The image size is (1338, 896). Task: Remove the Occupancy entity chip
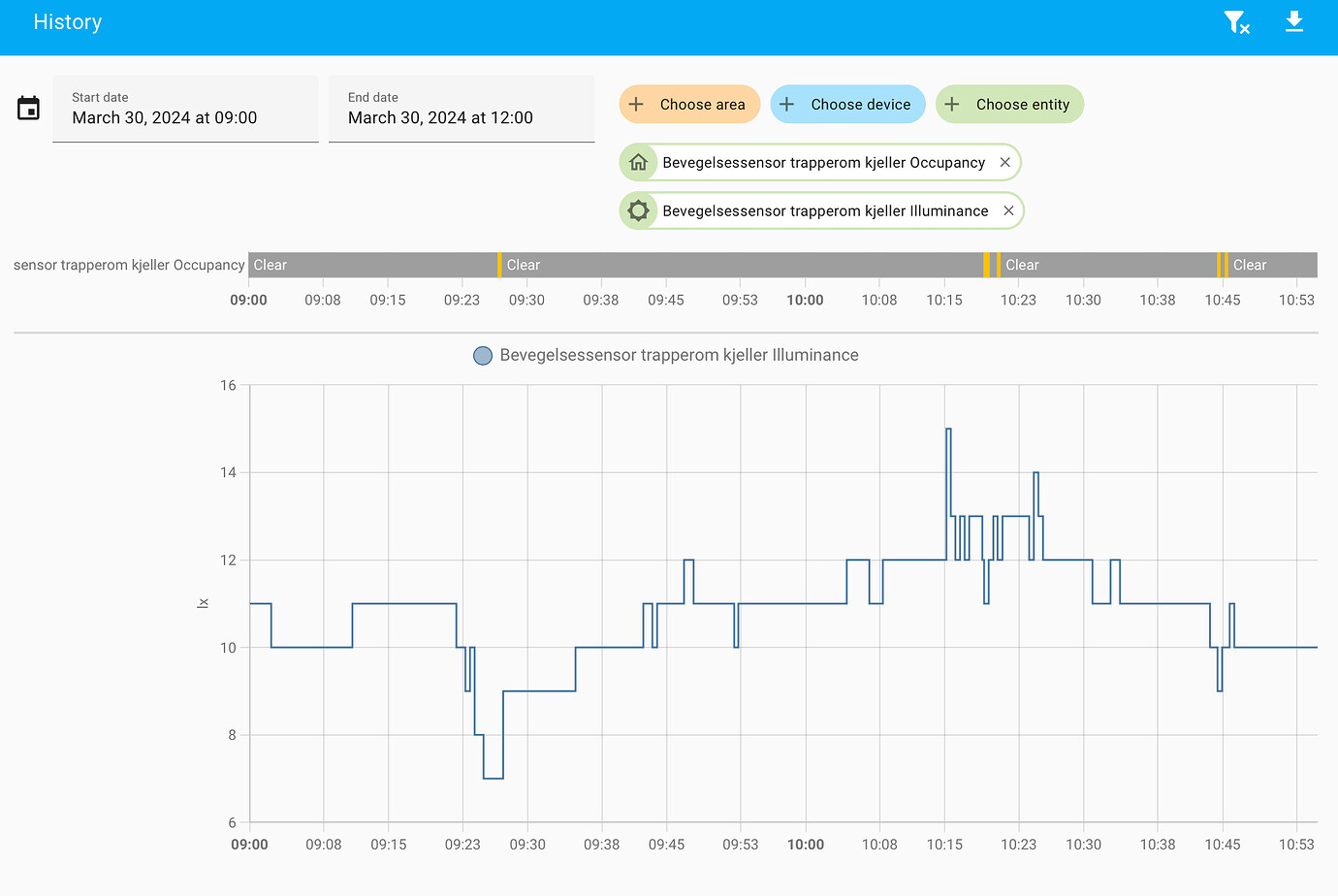pyautogui.click(x=1005, y=162)
